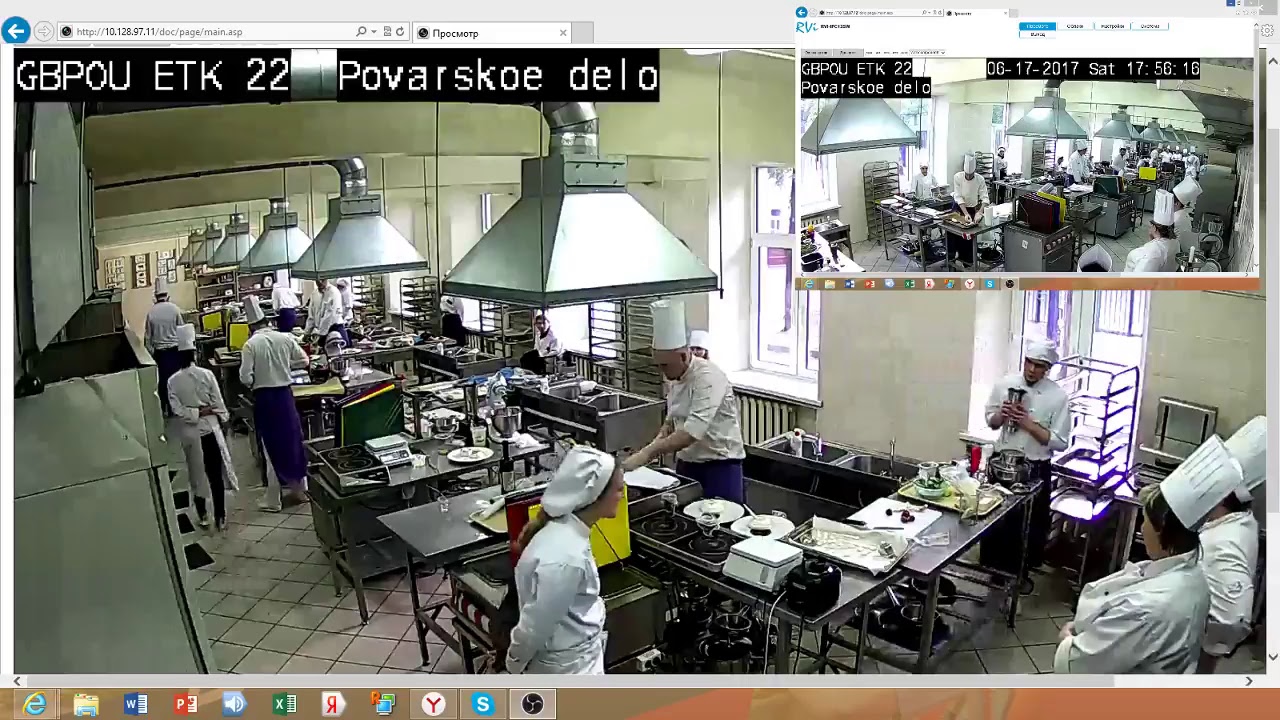Click the right arrow of horizontal scrollbar
The height and width of the screenshot is (720, 1280).
point(1249,681)
